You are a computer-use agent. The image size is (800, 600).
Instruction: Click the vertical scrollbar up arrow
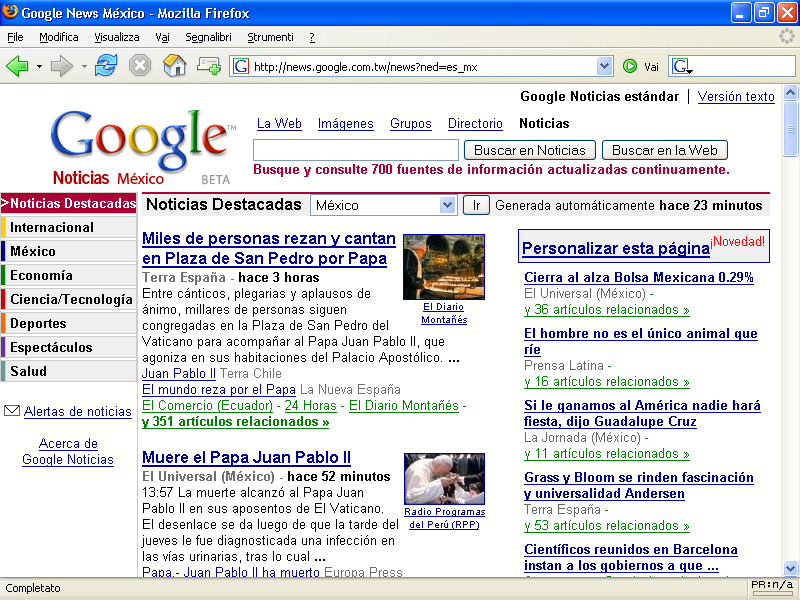tap(790, 92)
